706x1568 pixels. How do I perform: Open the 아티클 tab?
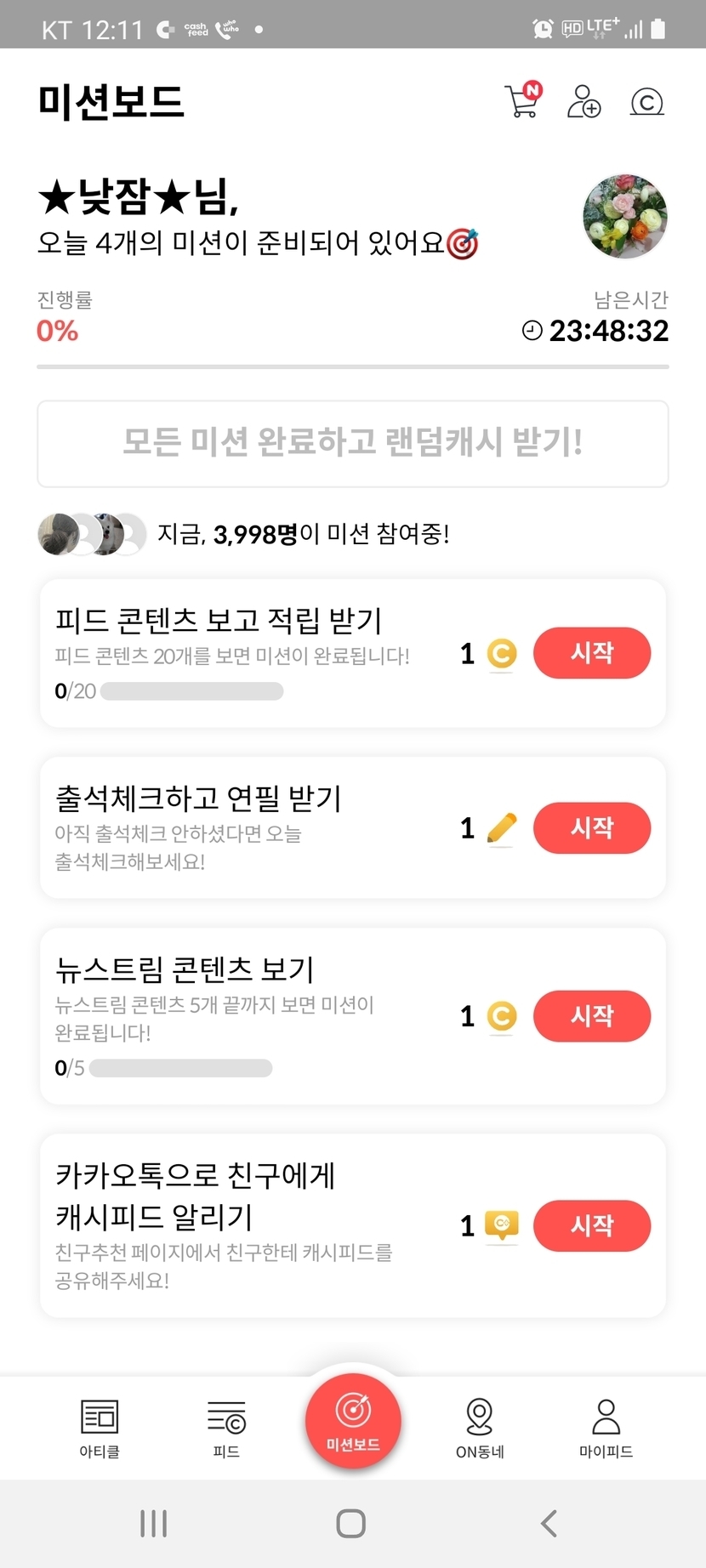[100, 1427]
